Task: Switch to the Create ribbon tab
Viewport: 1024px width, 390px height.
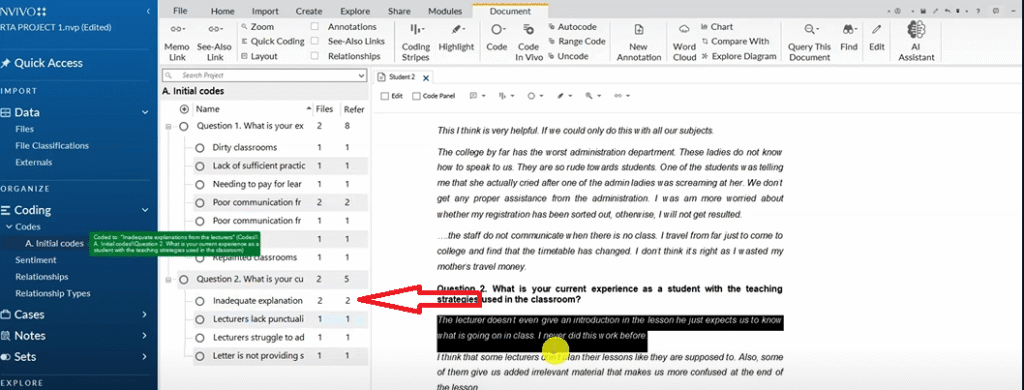Action: (309, 11)
